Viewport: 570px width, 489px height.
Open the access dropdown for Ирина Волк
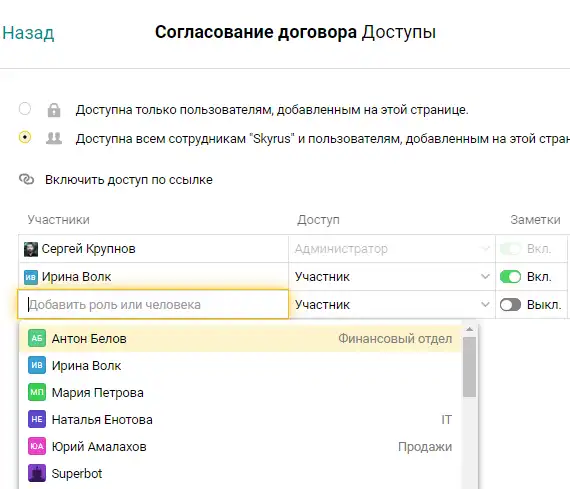[392, 277]
